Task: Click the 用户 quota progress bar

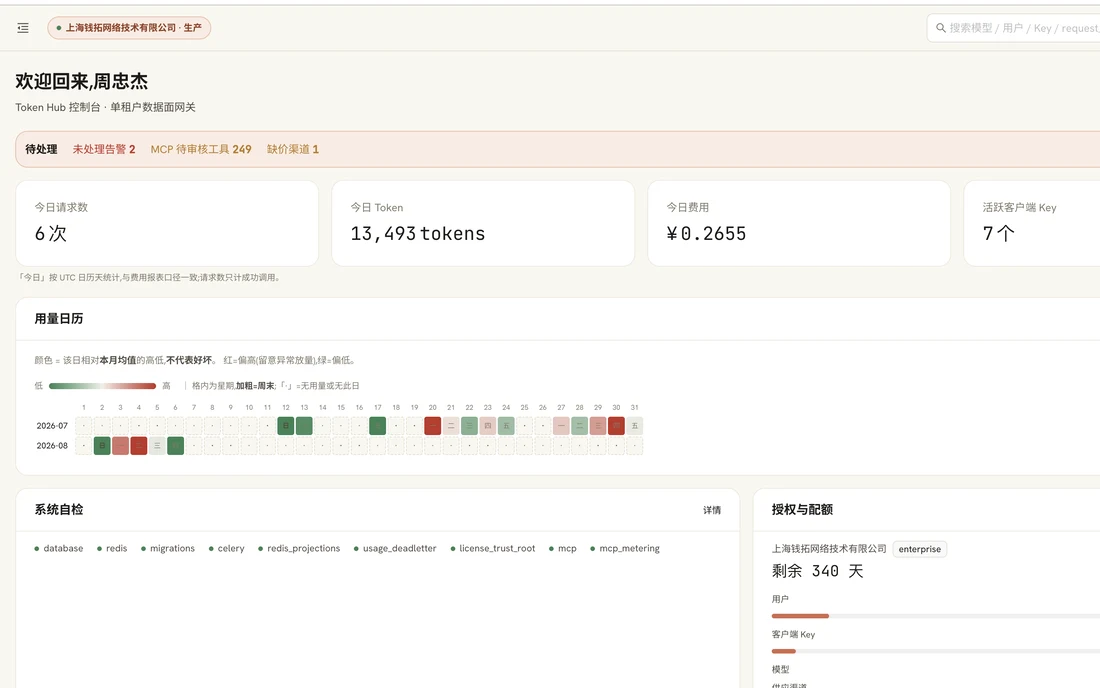Action: 936,616
